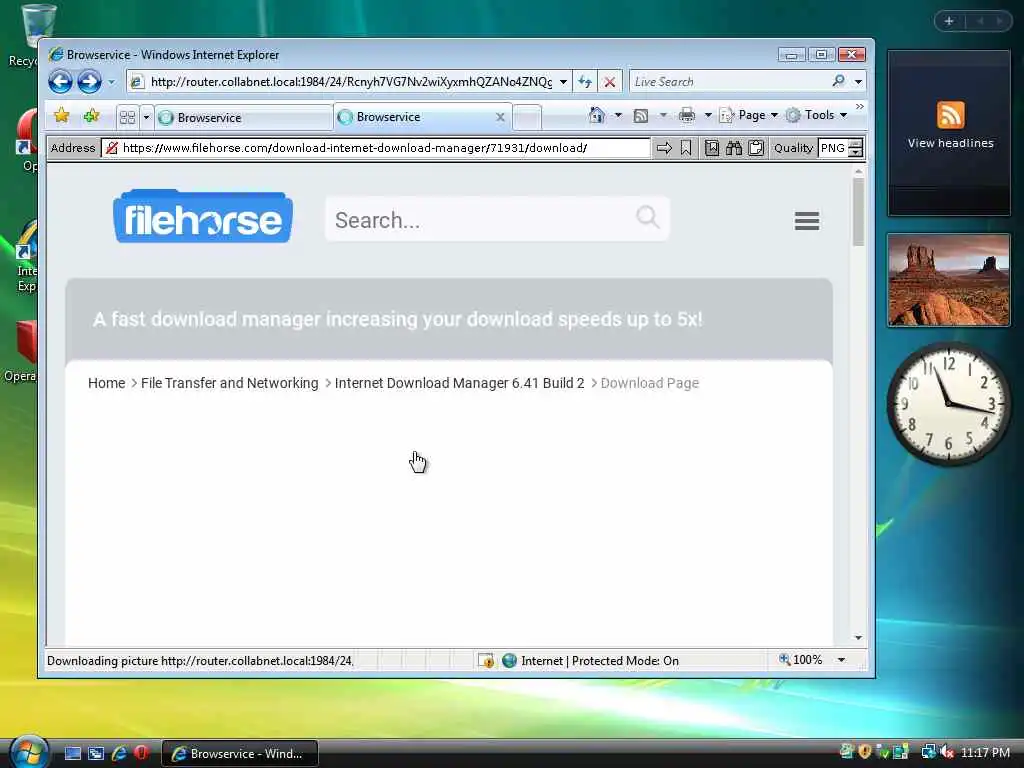Open the FileHorse hamburger menu

pyautogui.click(x=807, y=221)
